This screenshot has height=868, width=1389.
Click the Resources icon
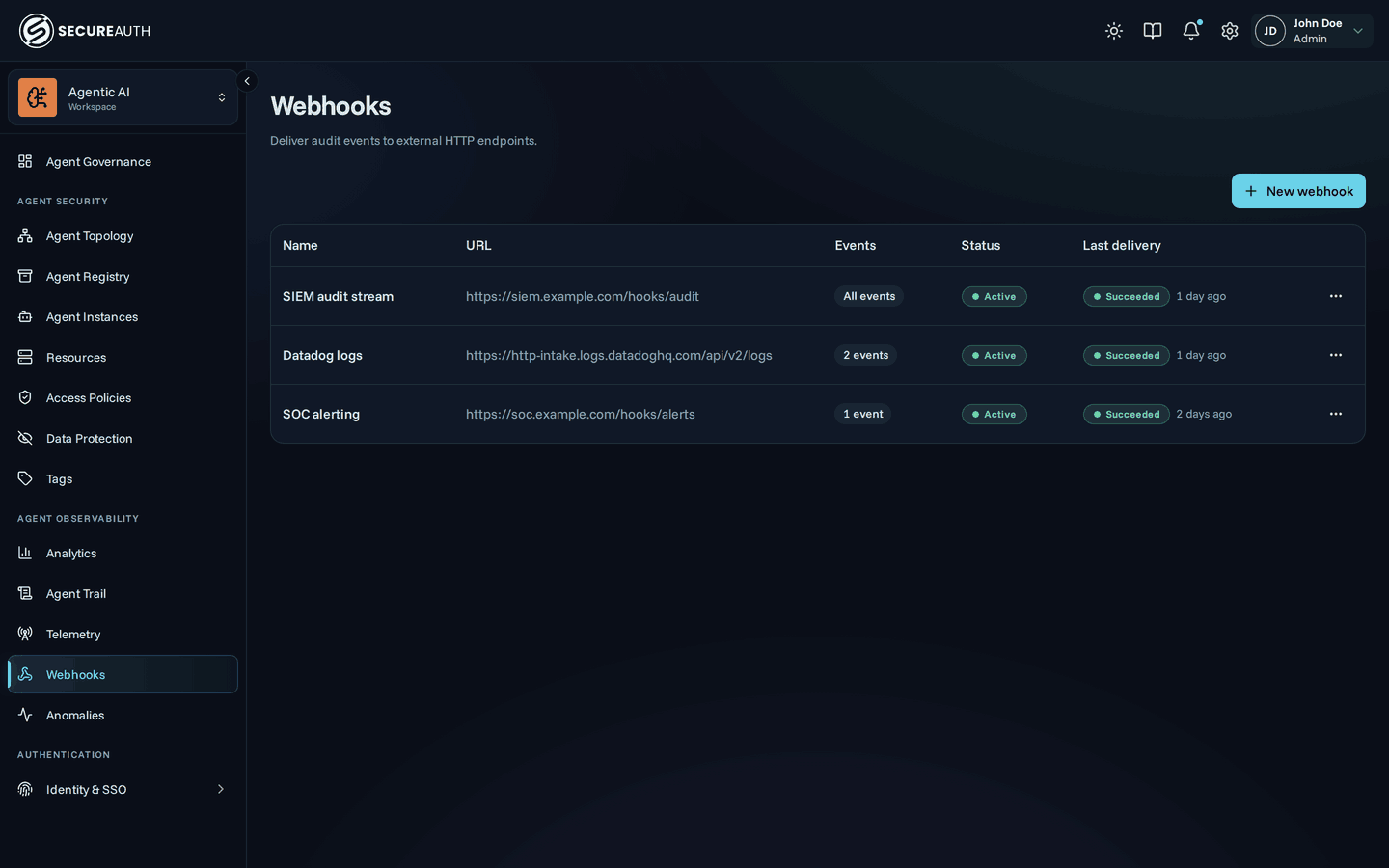click(25, 357)
